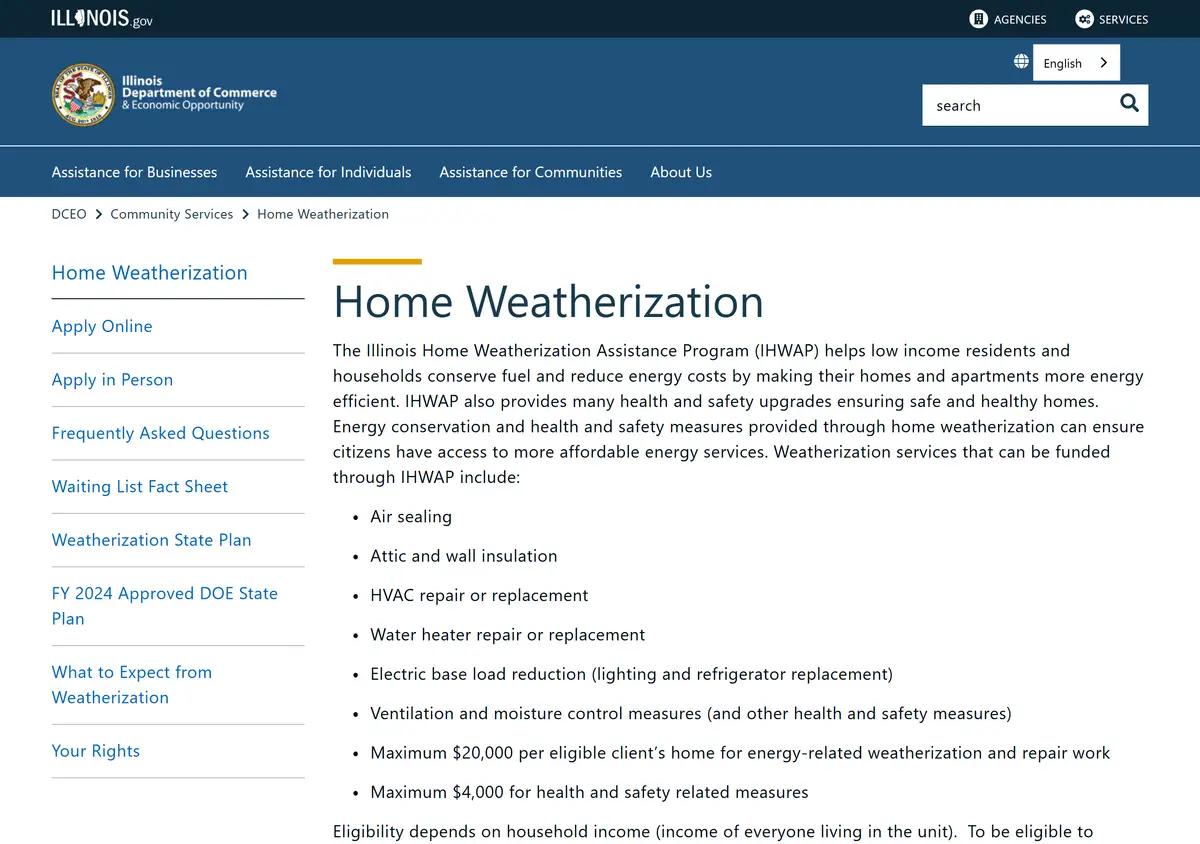Click the Community Services breadcrumb
Image resolution: width=1200 pixels, height=844 pixels.
click(171, 214)
